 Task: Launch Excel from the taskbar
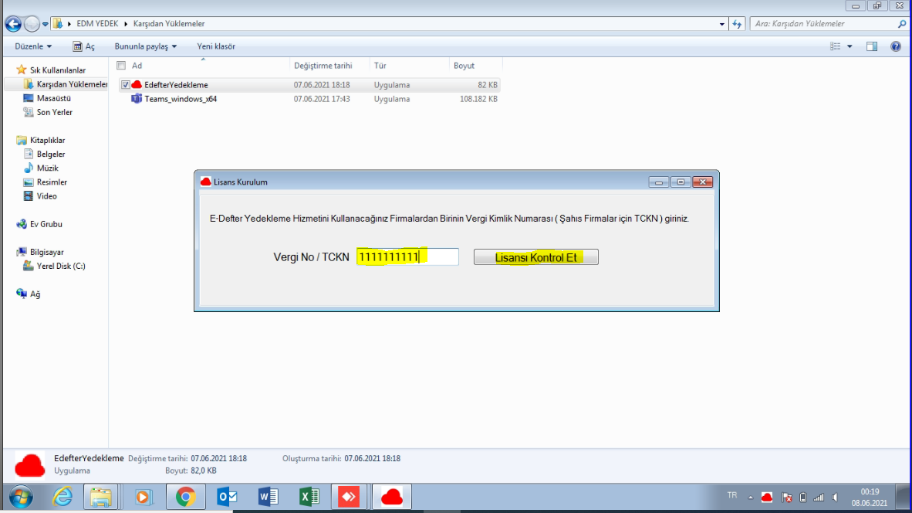(309, 497)
